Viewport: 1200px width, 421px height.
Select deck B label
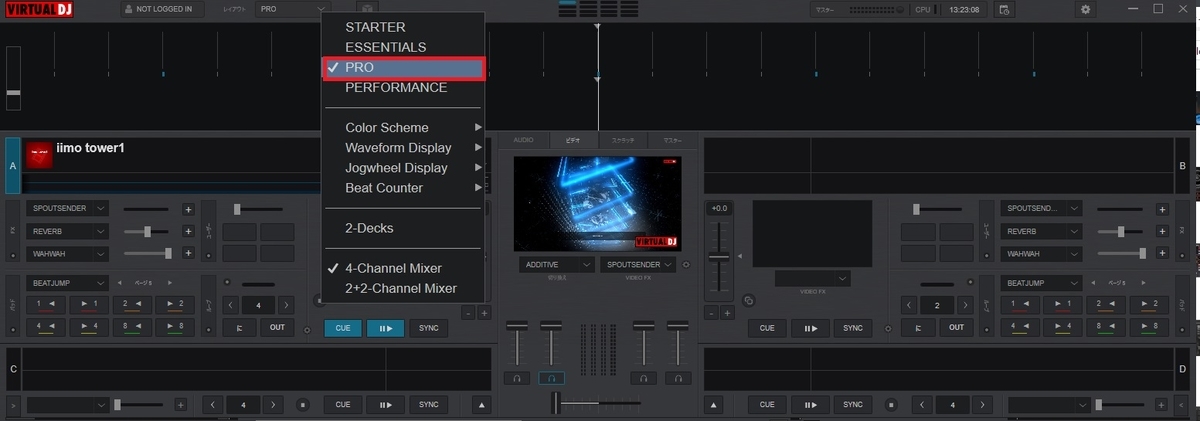[x=1183, y=165]
